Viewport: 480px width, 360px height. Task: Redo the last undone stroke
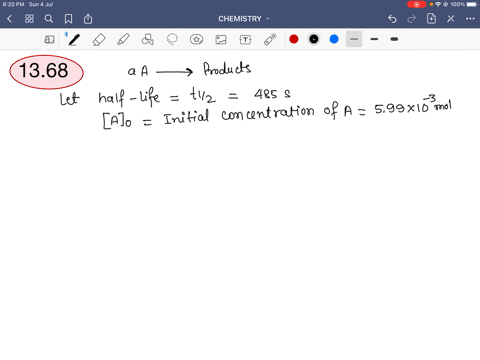point(412,19)
